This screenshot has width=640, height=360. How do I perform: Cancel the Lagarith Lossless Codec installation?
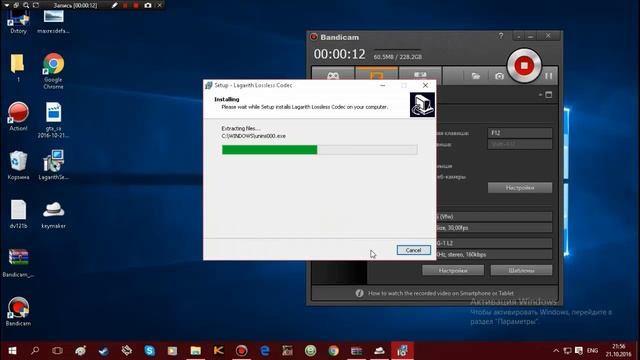[413, 250]
